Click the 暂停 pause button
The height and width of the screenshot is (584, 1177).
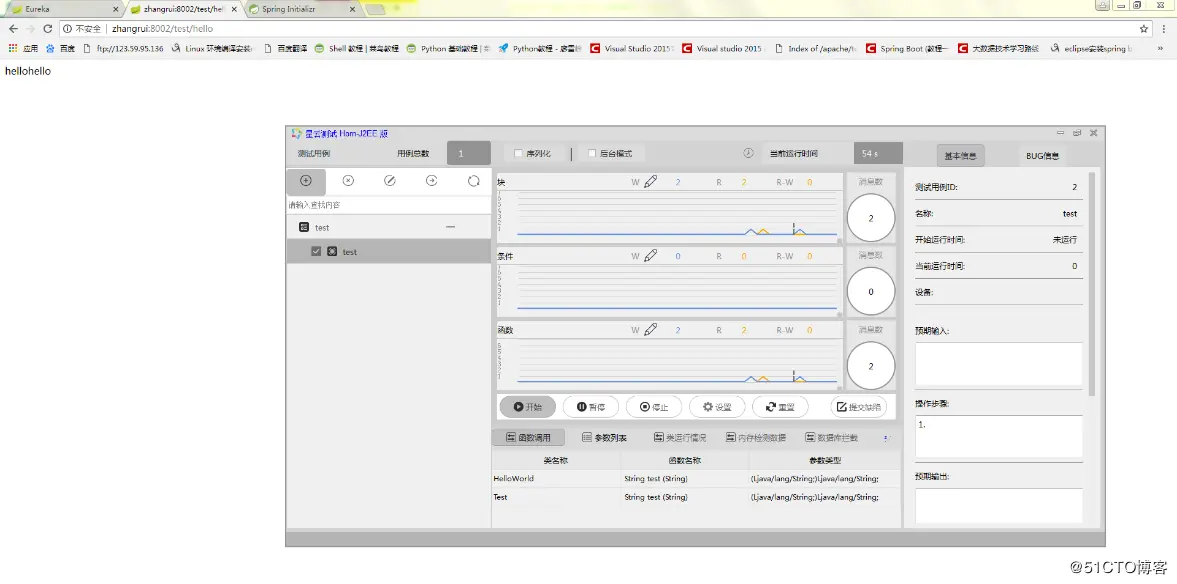coord(591,407)
